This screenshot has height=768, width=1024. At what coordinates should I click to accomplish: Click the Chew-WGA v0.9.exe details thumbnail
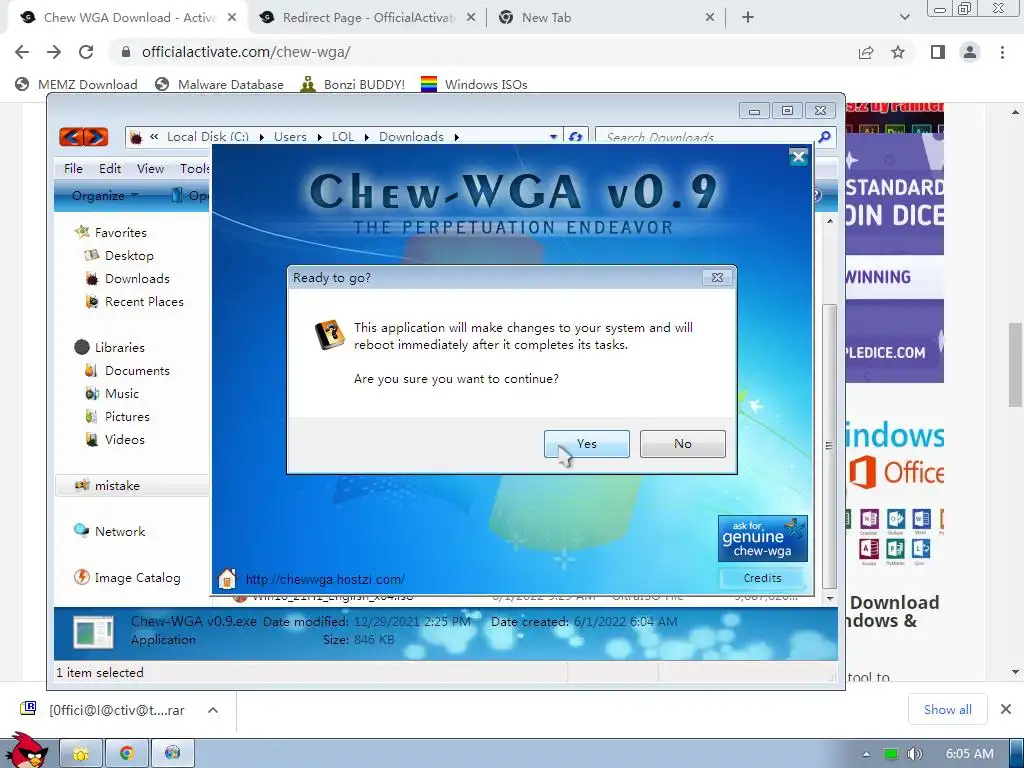(93, 632)
